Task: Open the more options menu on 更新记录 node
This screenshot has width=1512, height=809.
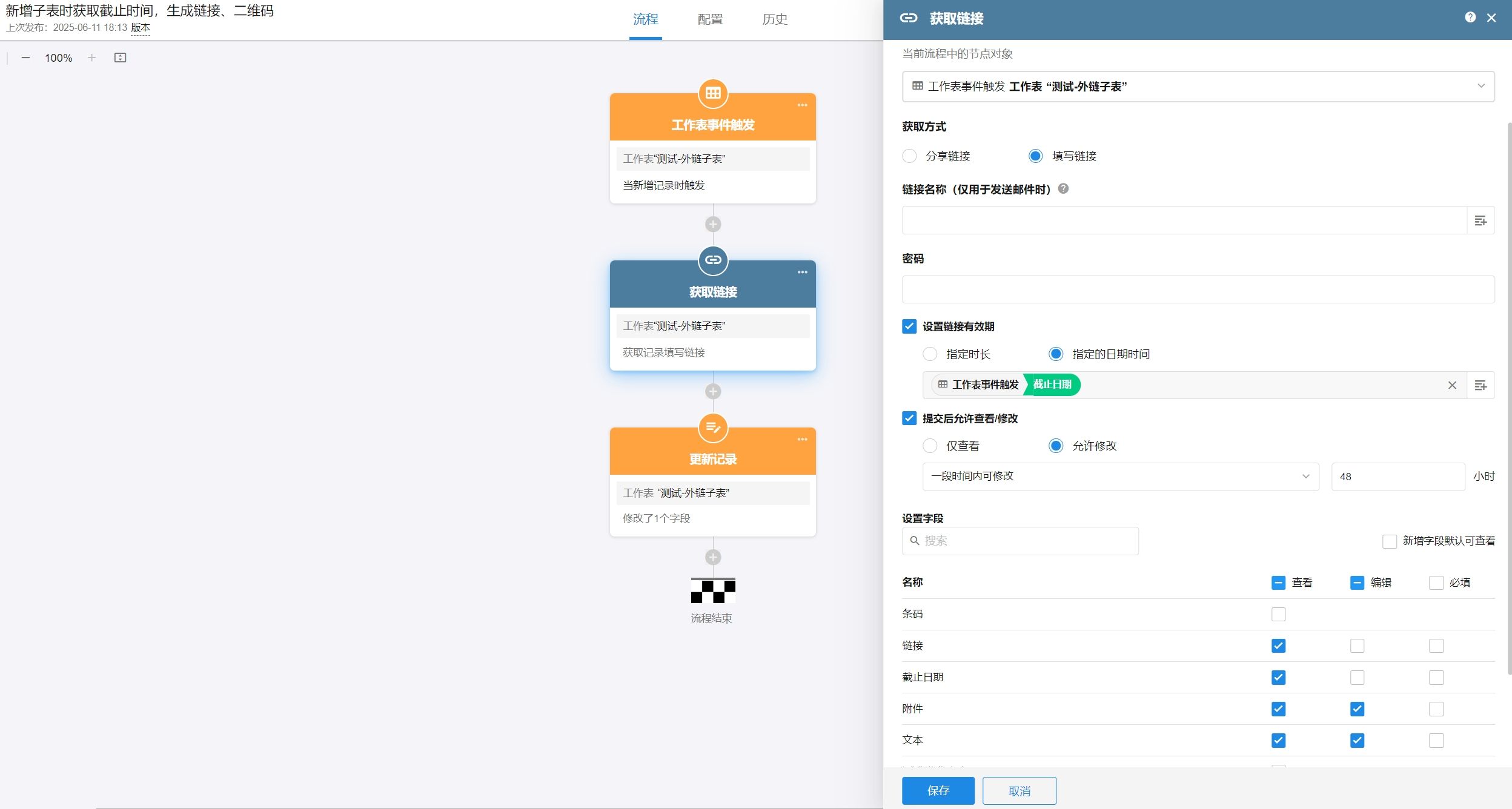Action: click(803, 438)
